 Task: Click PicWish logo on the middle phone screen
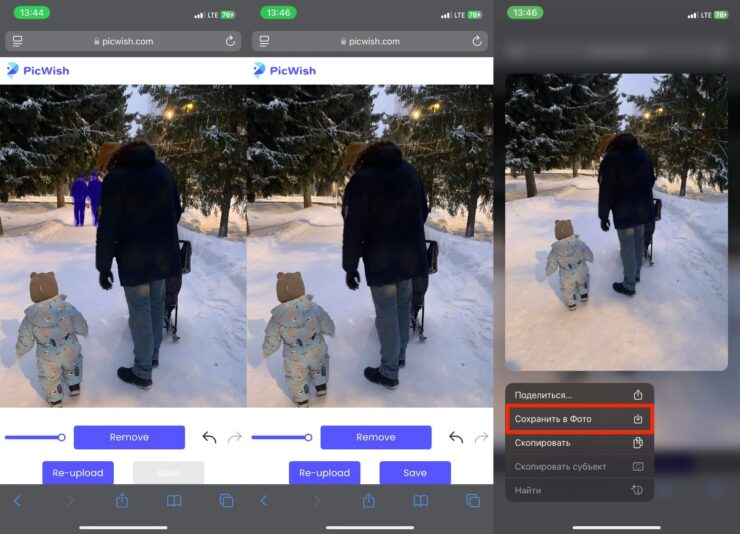point(285,70)
